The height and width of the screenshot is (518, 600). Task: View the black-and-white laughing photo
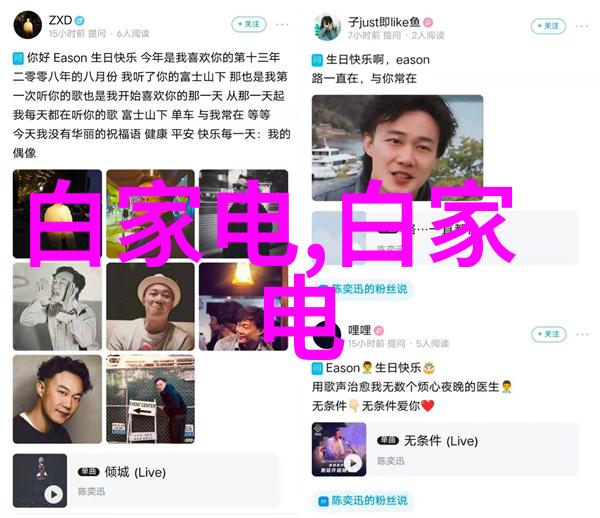pos(57,306)
